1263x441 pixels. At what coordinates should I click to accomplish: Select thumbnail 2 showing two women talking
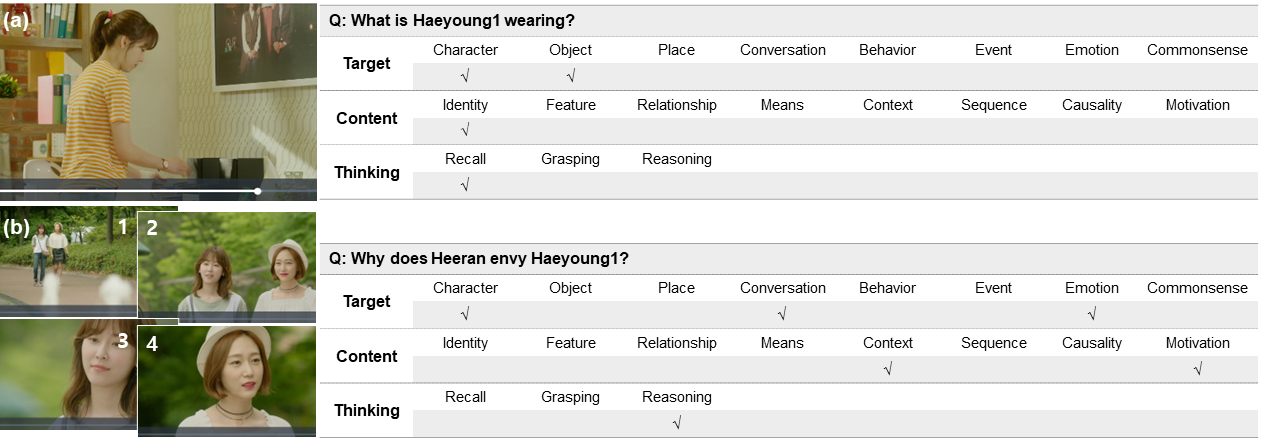pyautogui.click(x=226, y=268)
